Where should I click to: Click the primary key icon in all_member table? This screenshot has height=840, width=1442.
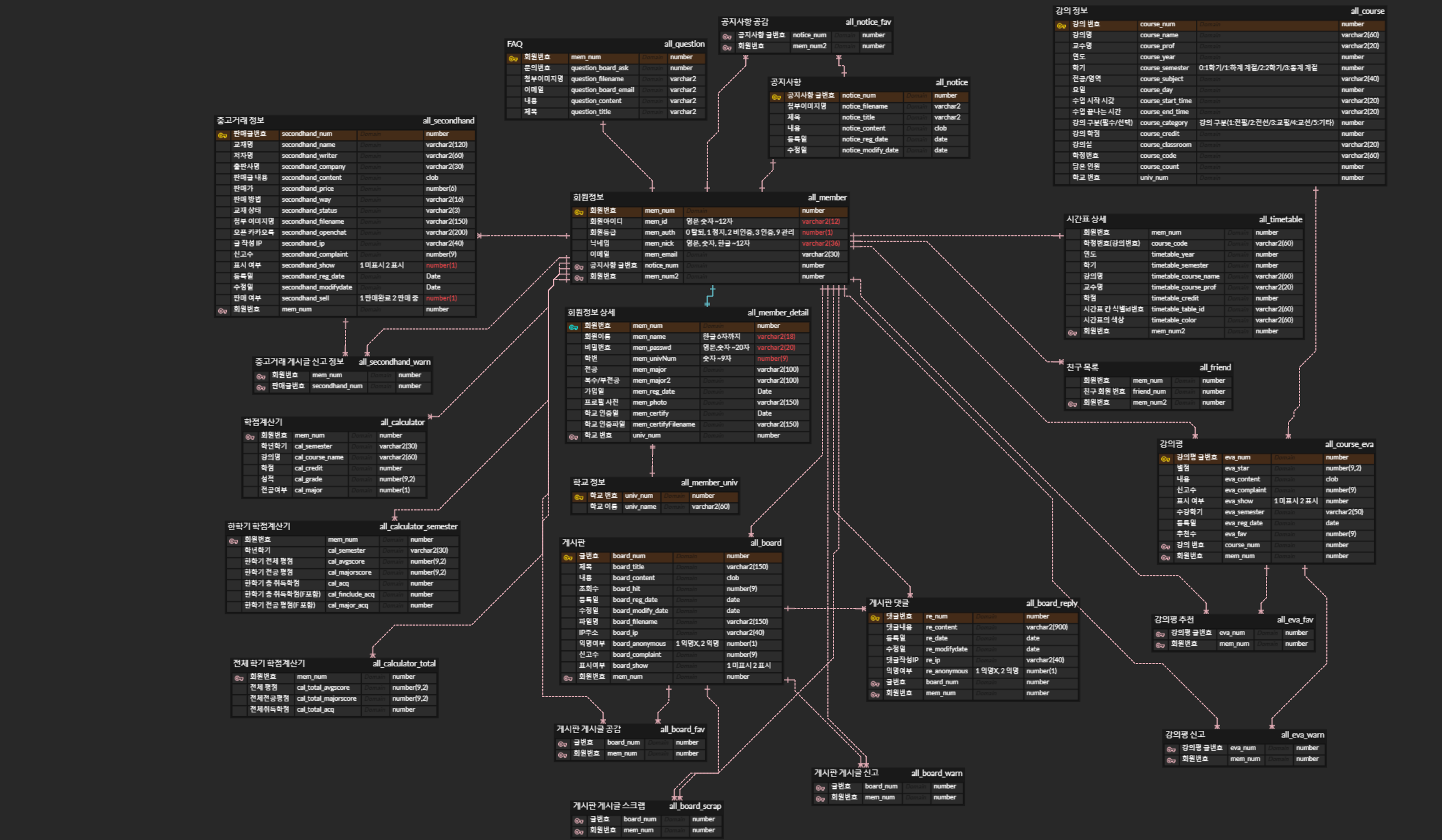[578, 211]
